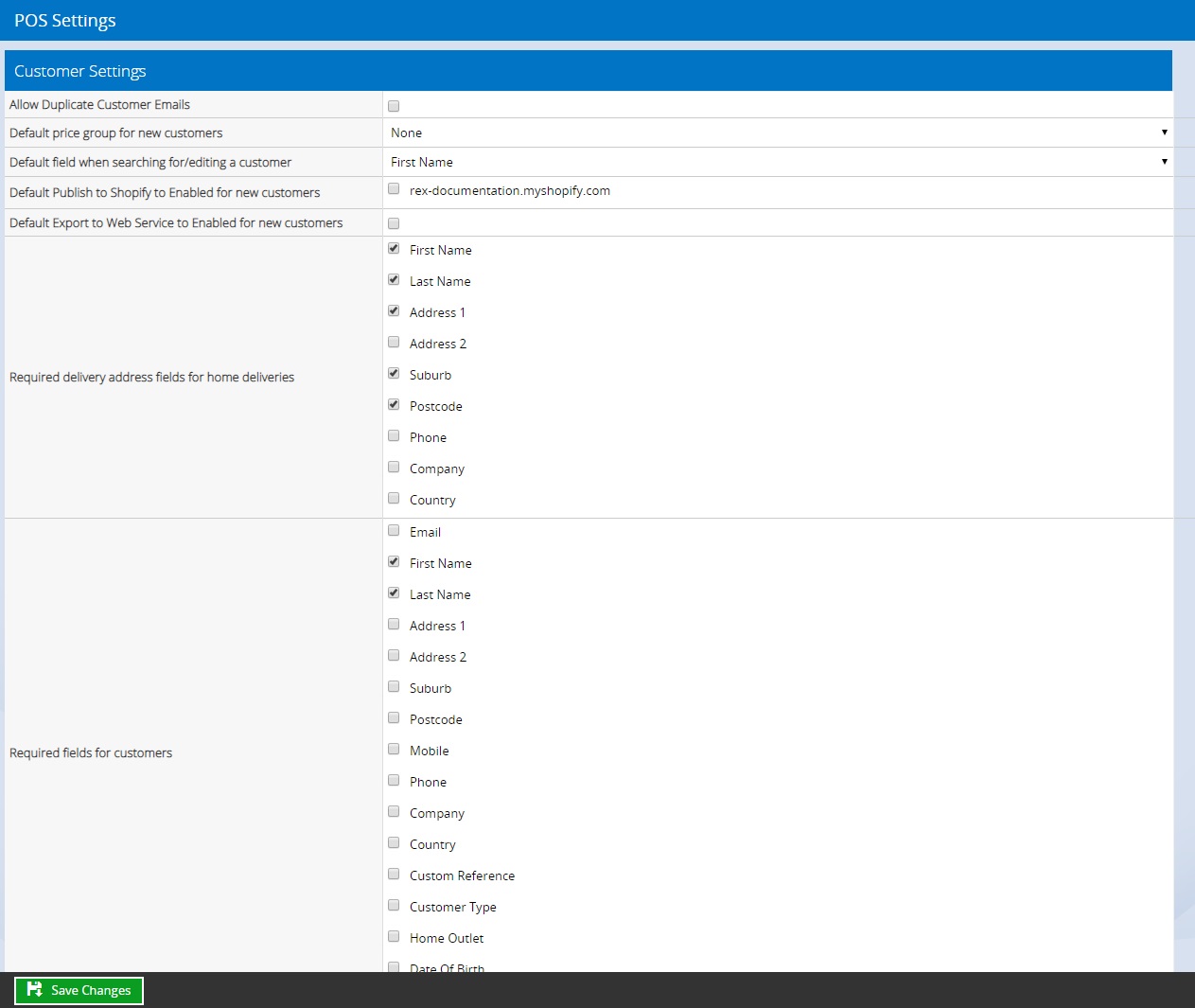Check Home Outlet in required customer fields
Screen dimensions: 1195x1008
394,937
